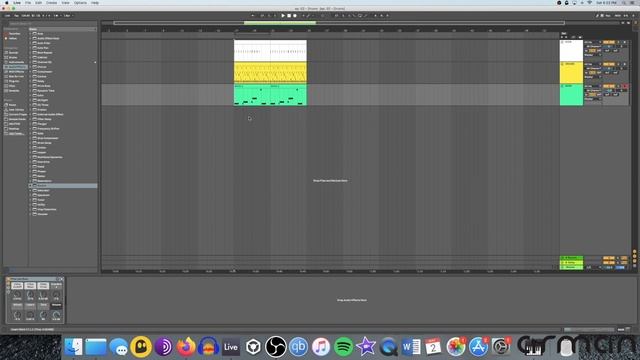
Task: Solo the yellow track
Action: pos(618,64)
